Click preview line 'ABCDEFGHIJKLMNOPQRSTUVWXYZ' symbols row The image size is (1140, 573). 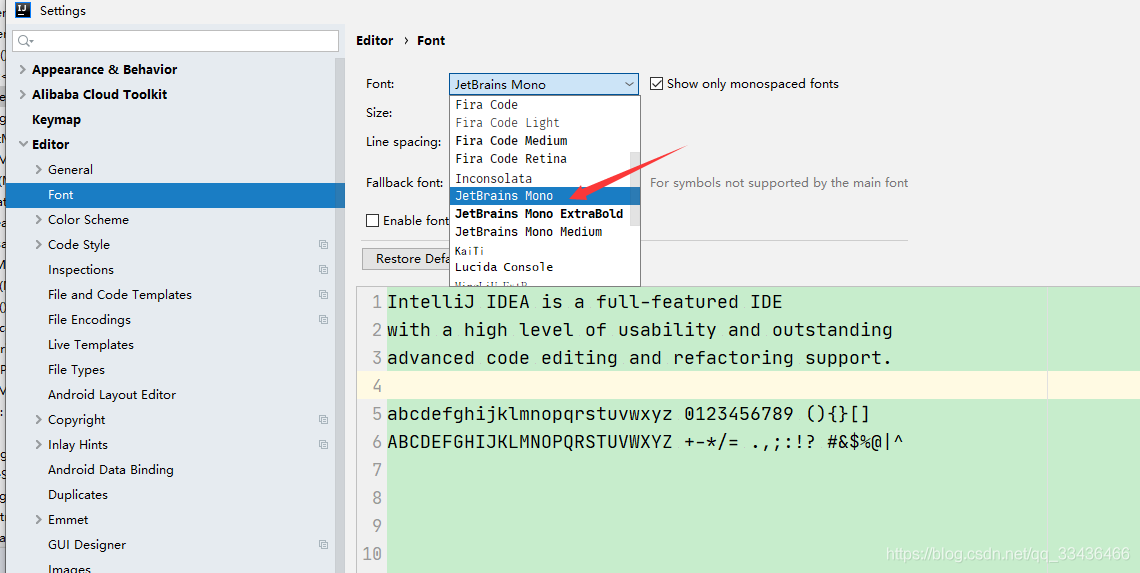pos(646,441)
